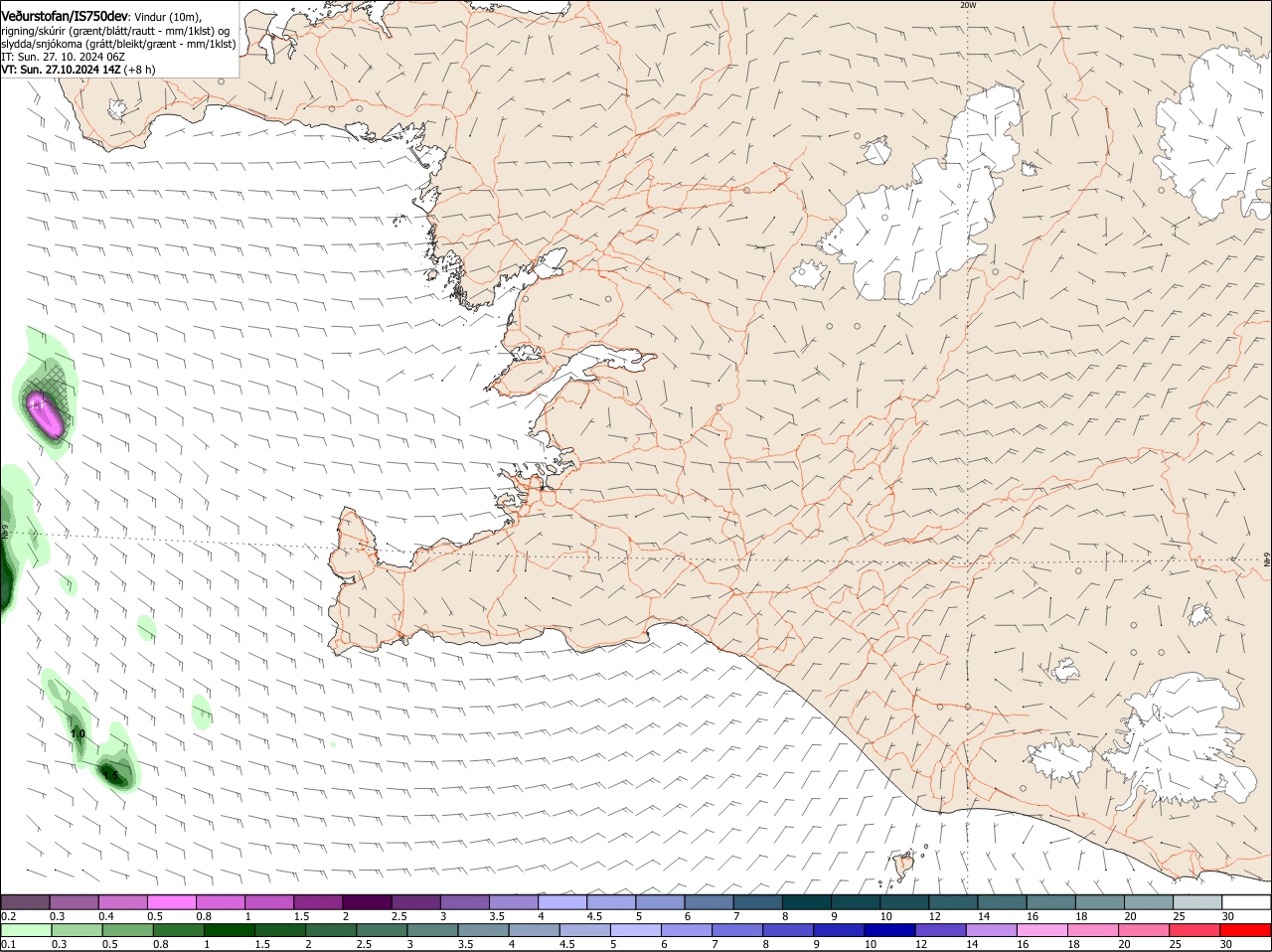Click the 'VT: Sun. 27.10.2024 14Z (+8 h)' line
Screen dimensions: 1272x952
[x=79, y=70]
